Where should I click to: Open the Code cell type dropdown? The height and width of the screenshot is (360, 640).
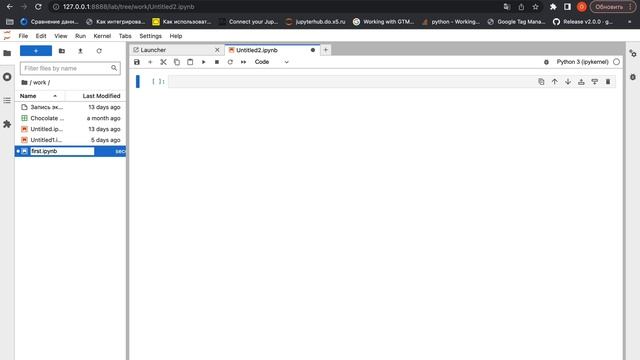pyautogui.click(x=271, y=62)
